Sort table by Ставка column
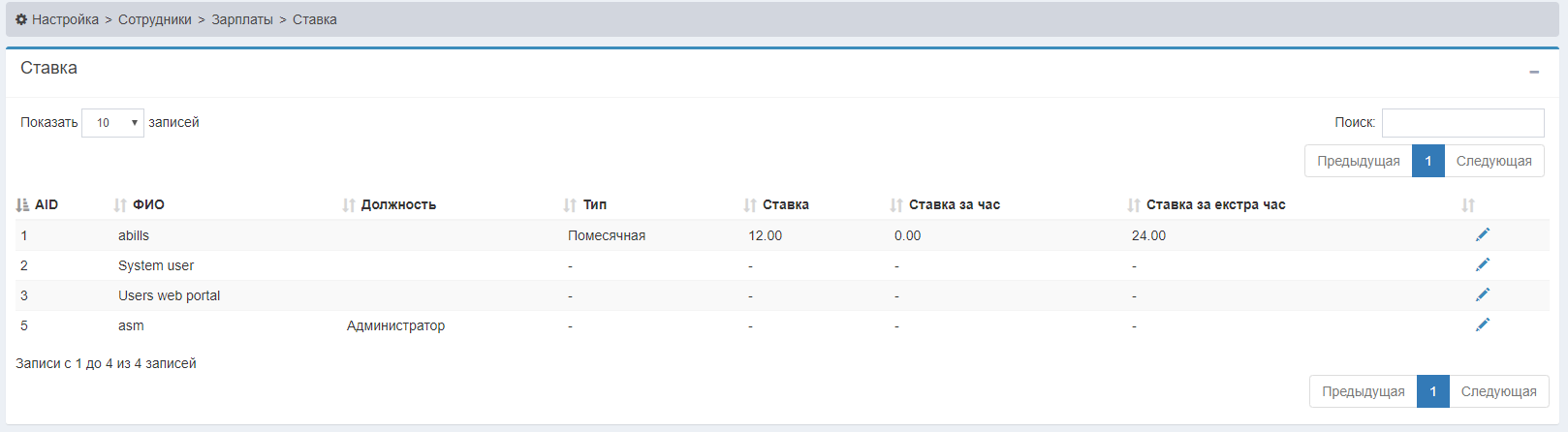Screen dimensions: 1568x432 coord(785,204)
